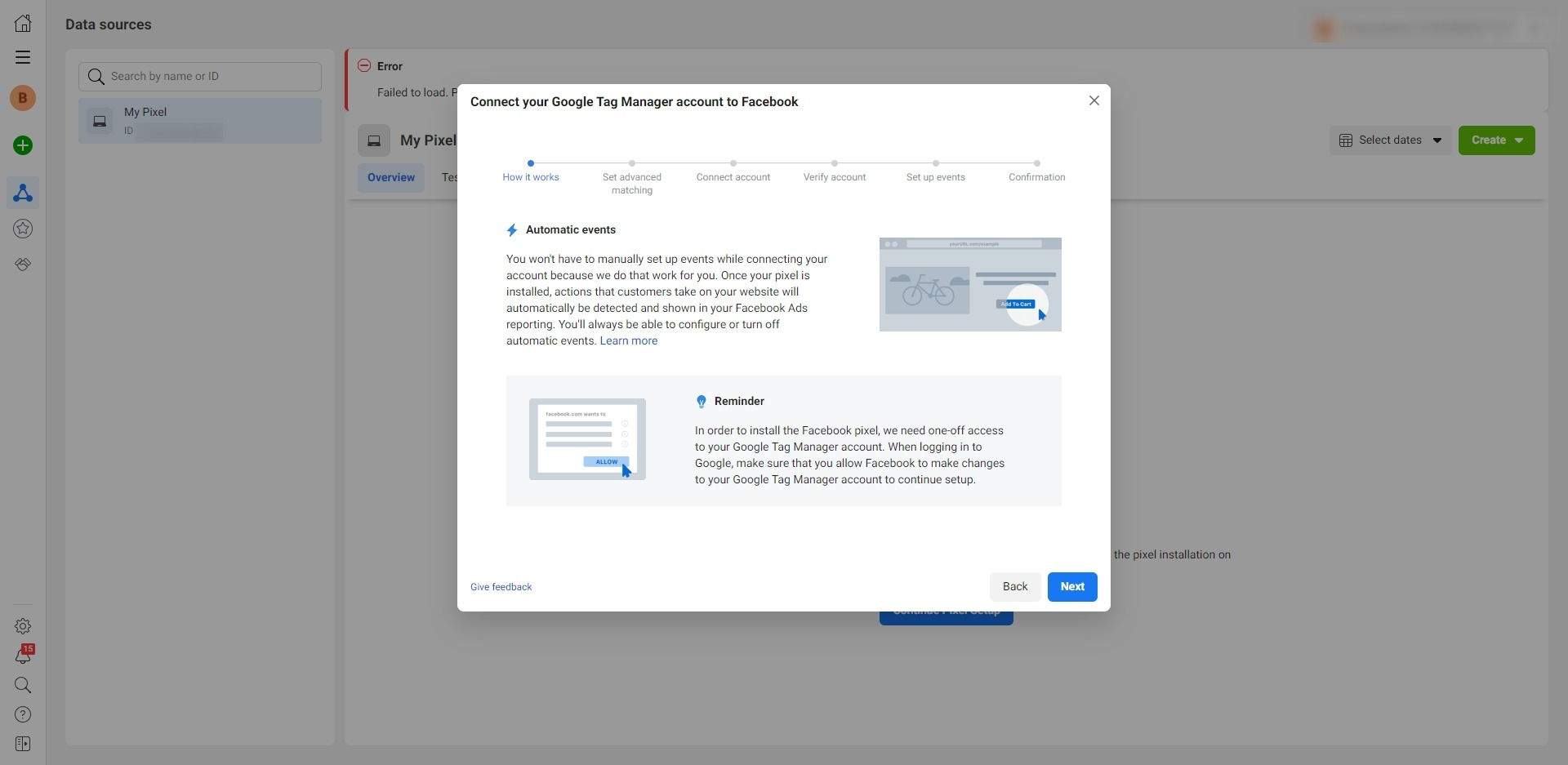1568x765 pixels.
Task: Click the Error heading in the banner
Action: (x=390, y=66)
